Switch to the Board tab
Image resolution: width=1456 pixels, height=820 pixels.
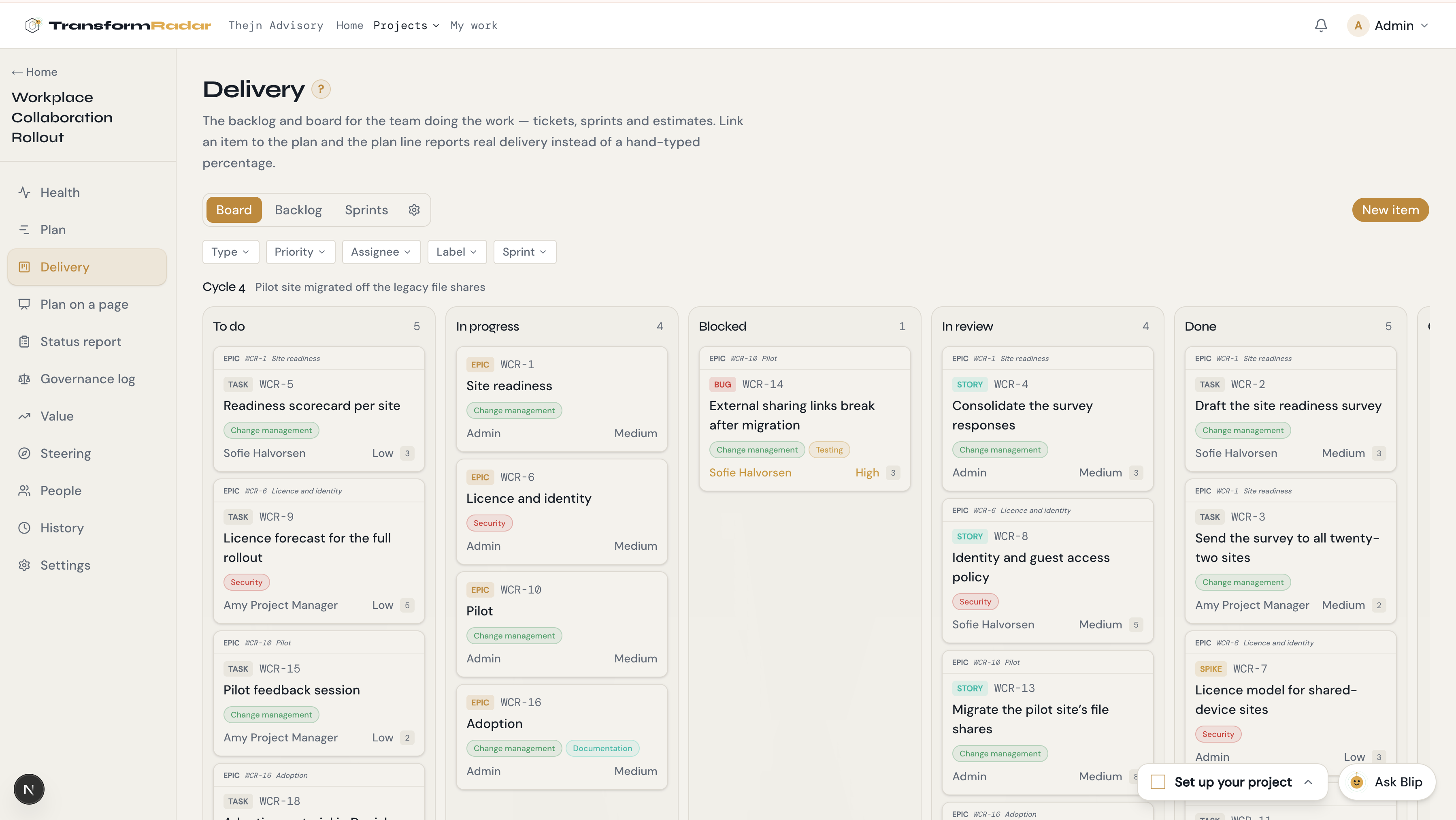coord(234,210)
